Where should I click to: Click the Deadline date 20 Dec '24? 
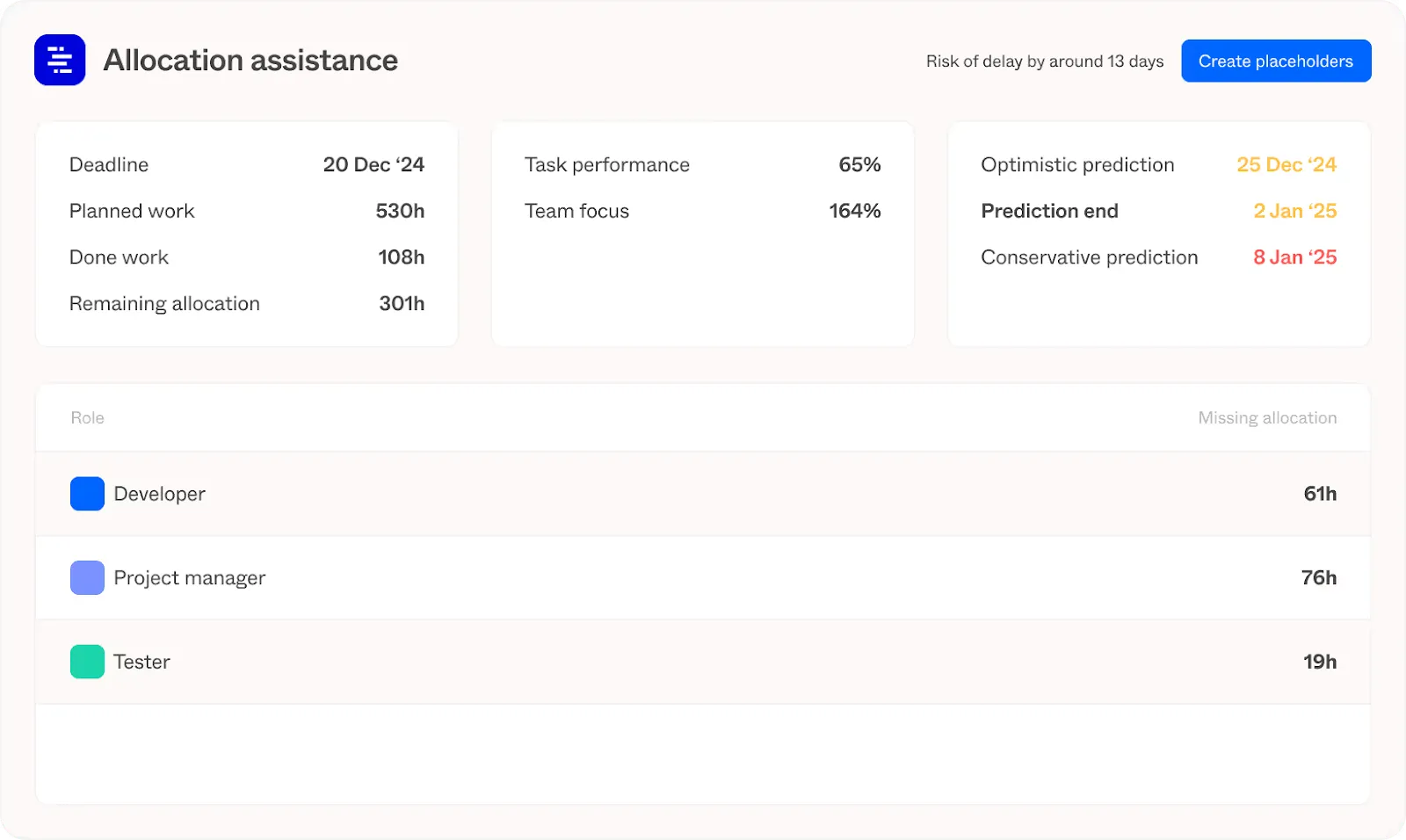click(373, 164)
